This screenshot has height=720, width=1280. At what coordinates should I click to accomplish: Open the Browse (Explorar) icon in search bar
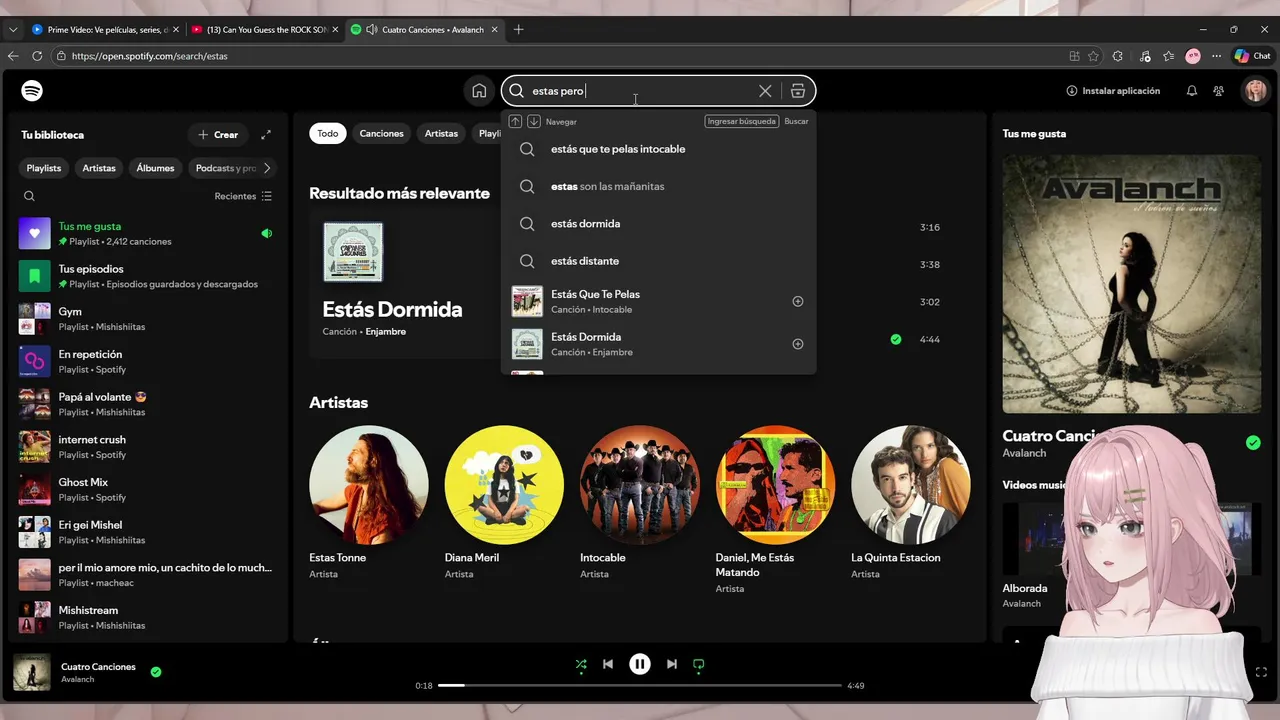[x=798, y=91]
